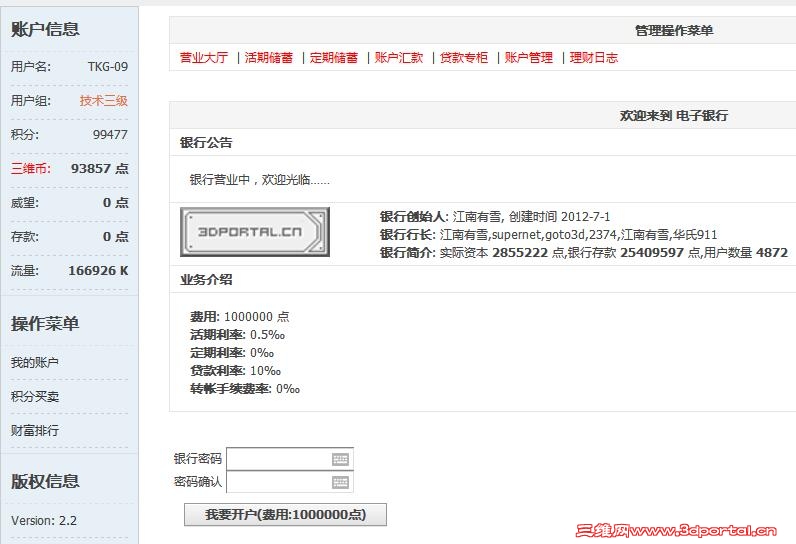Click the 账户信息 sidebar heading

pos(45,29)
